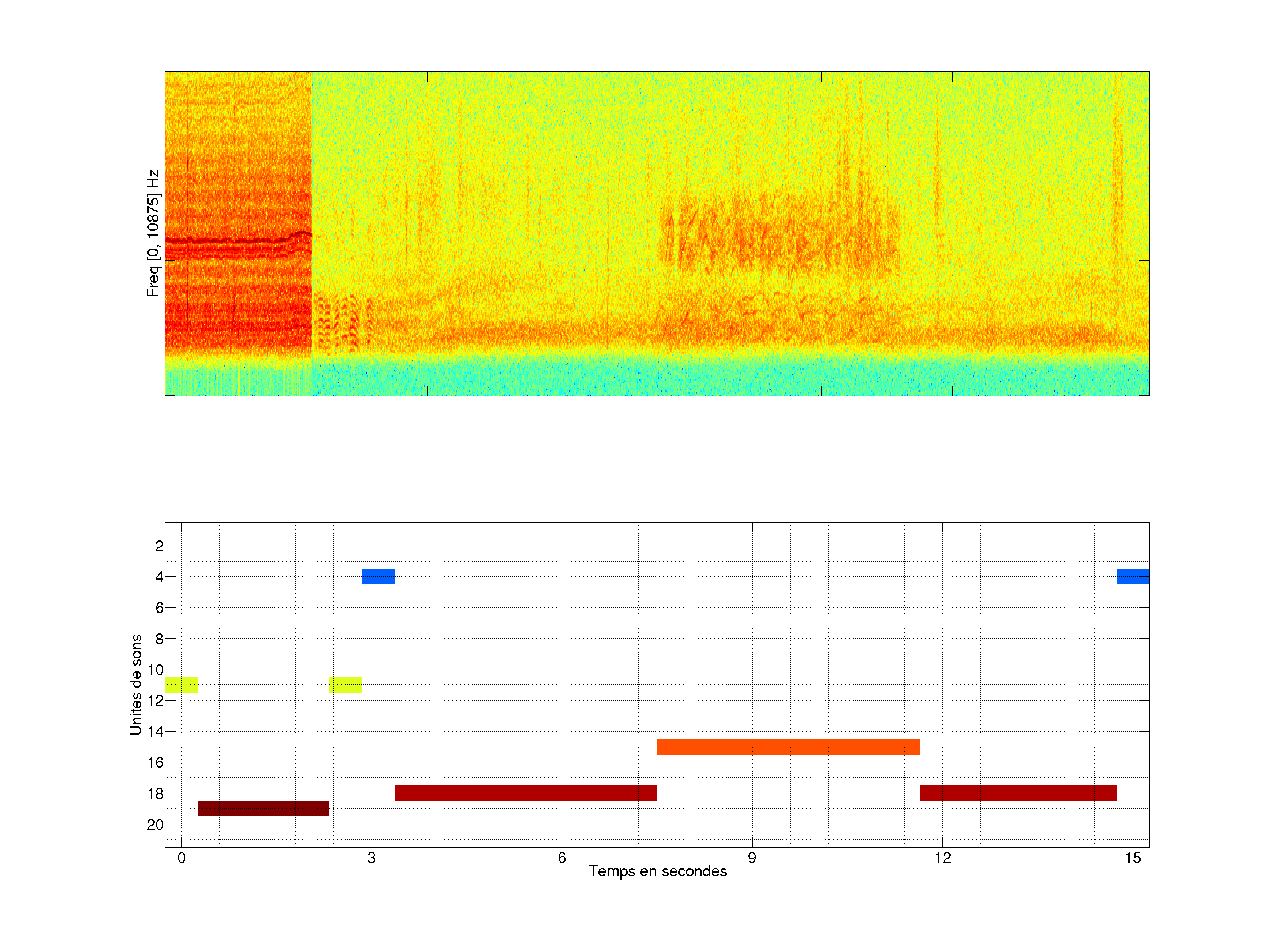
Task: Click y-axis tick label 2
Action: click(x=159, y=546)
